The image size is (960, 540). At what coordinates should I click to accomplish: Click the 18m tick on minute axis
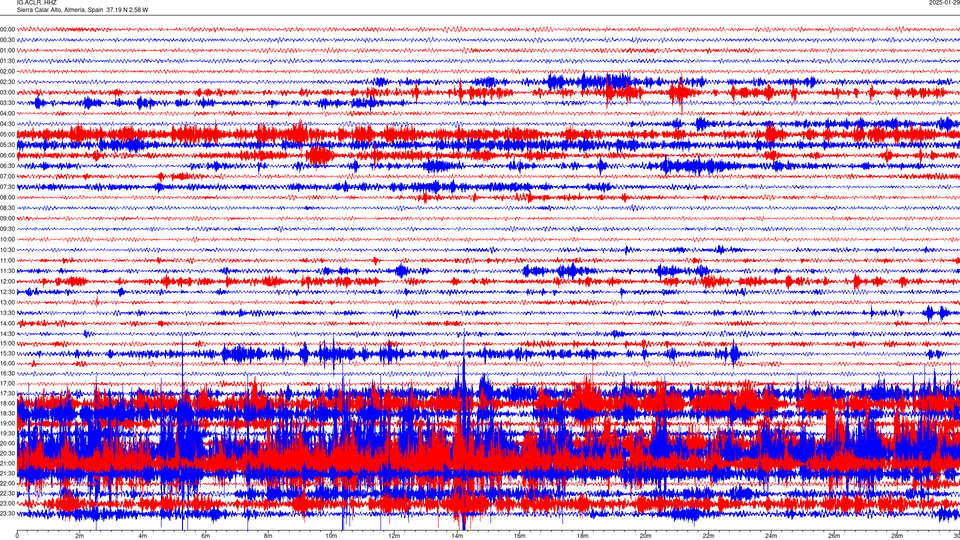[x=582, y=536]
